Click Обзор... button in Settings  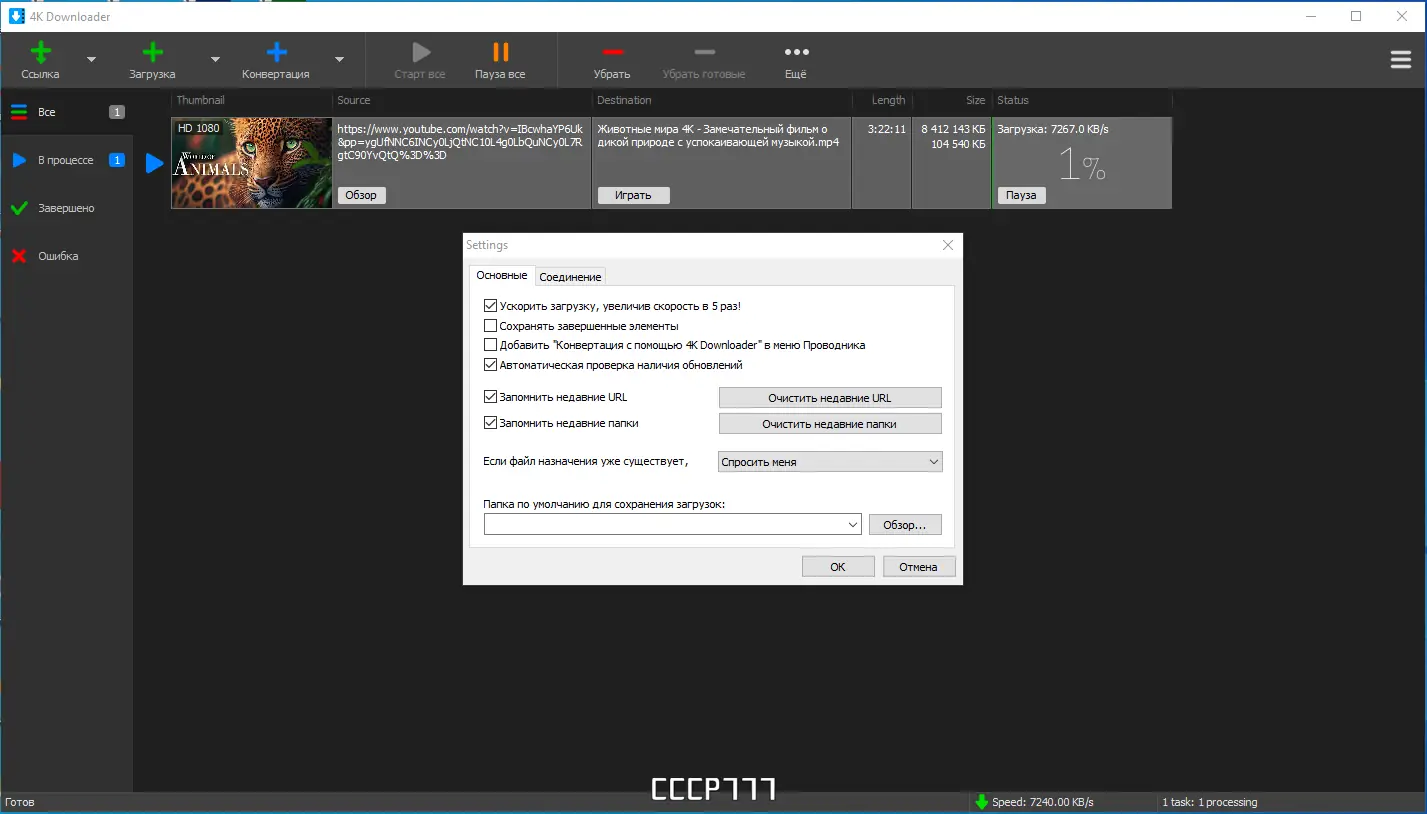[x=905, y=525]
